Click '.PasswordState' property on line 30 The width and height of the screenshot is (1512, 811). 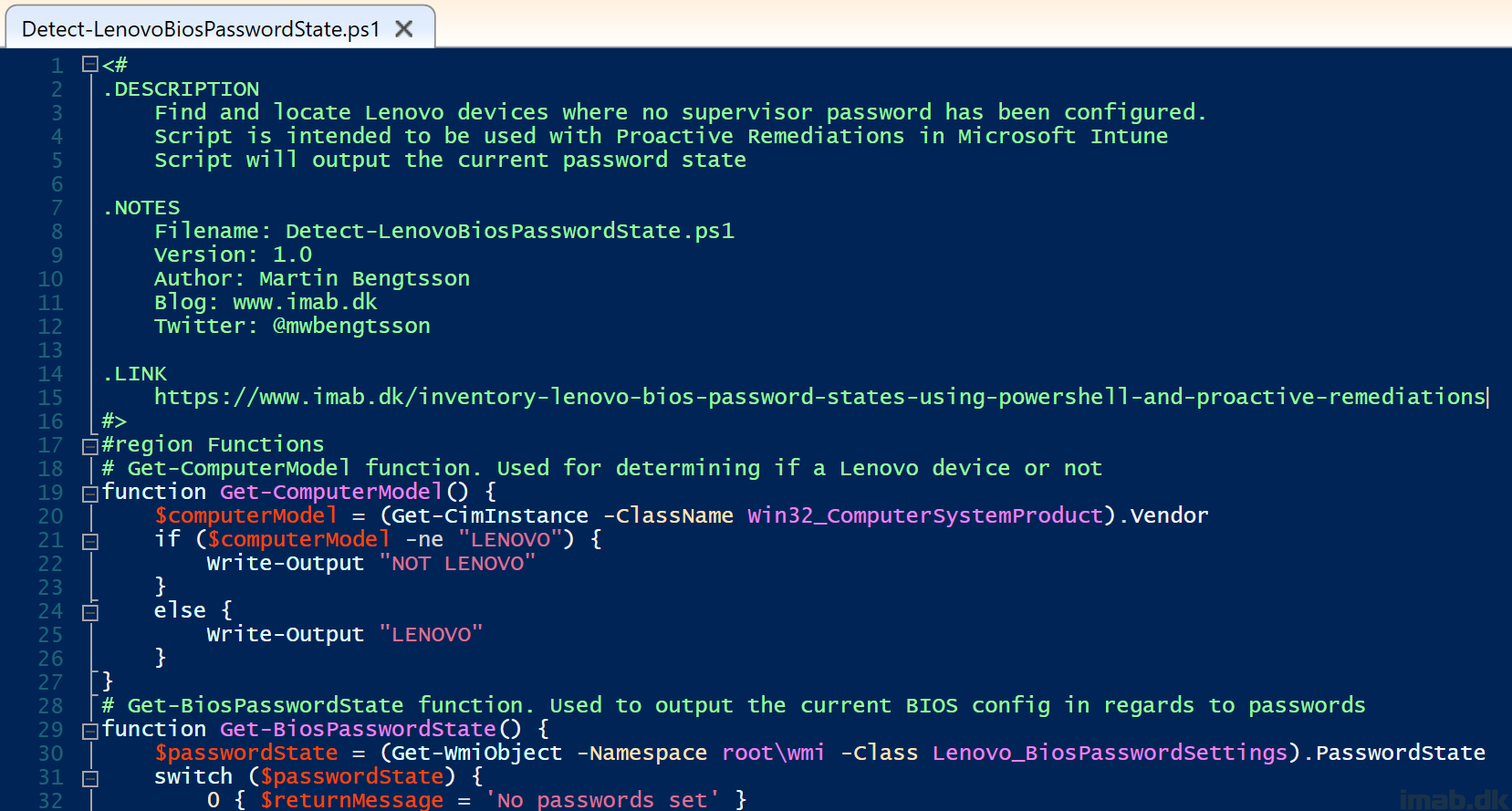click(1393, 753)
